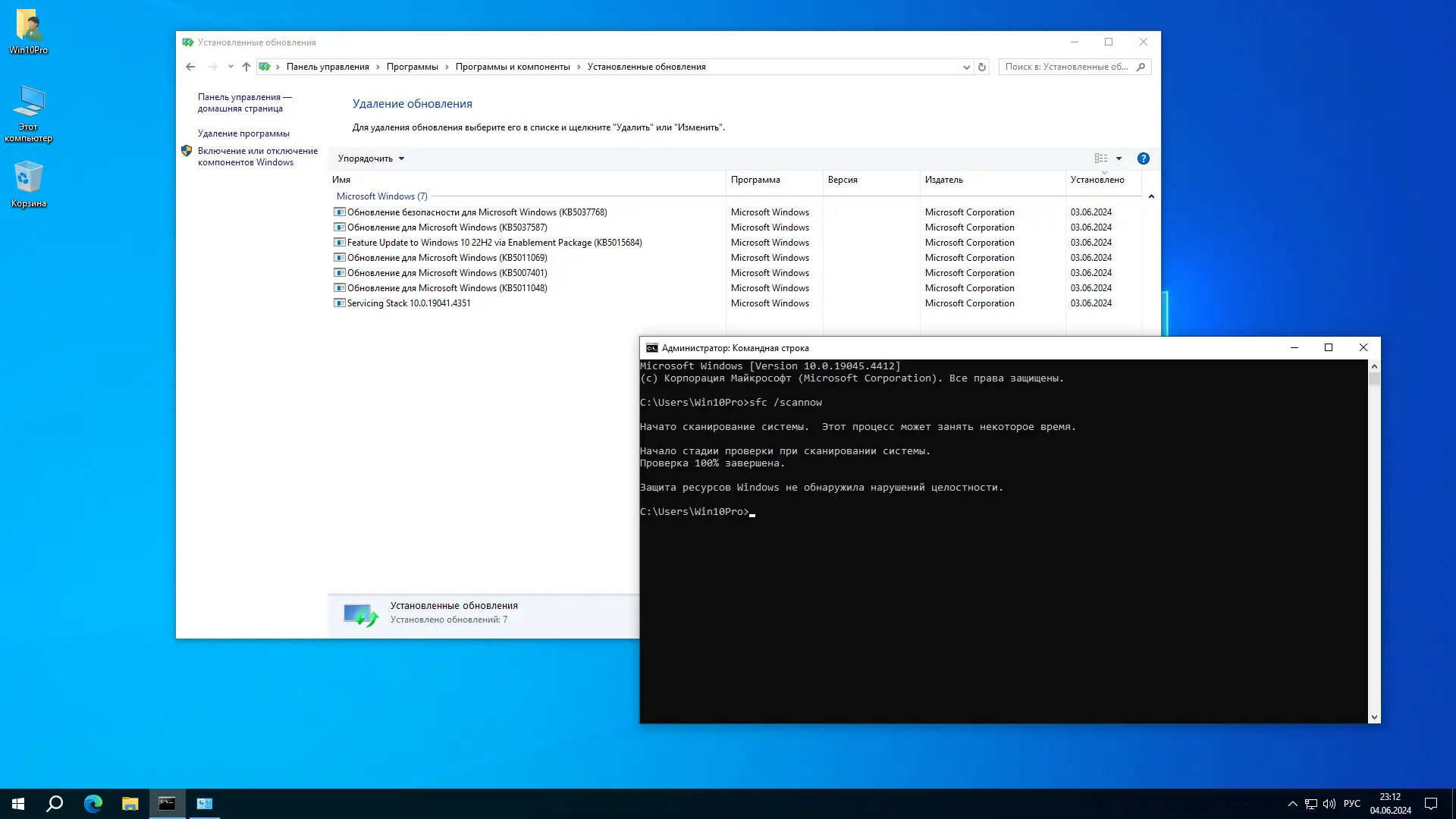The height and width of the screenshot is (819, 1456).
Task: Collapse the Microsoft Windows group
Action: pyautogui.click(x=1151, y=196)
